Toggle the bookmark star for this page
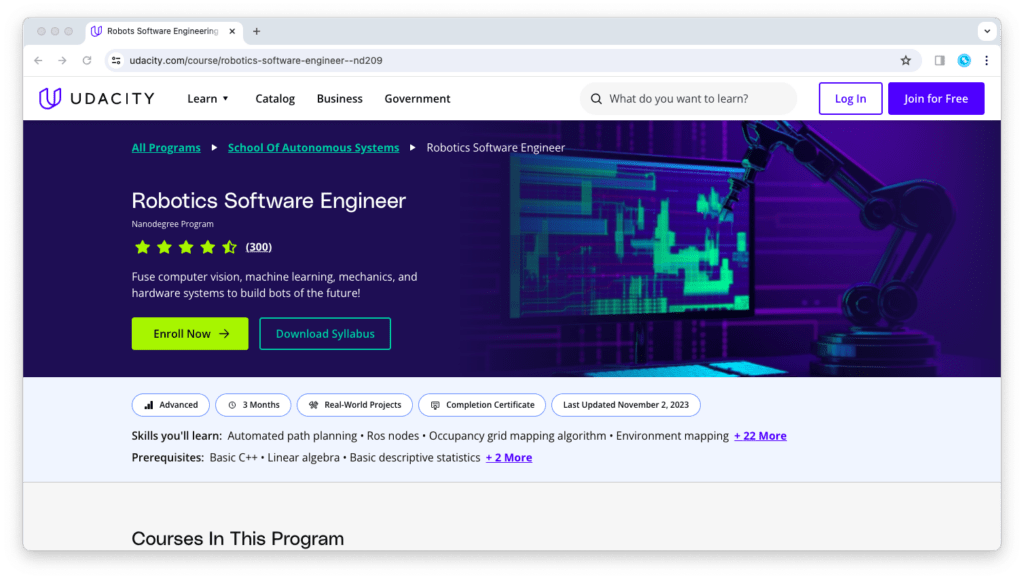 pos(906,60)
